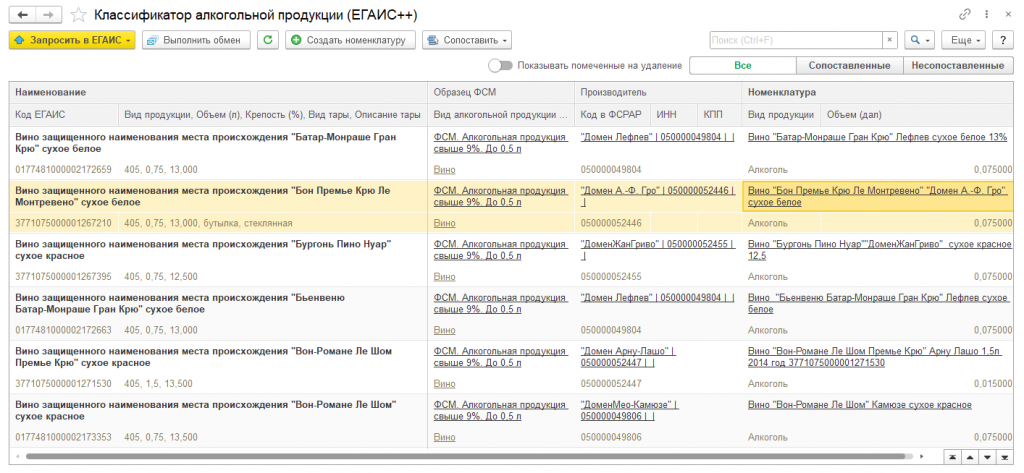Select code cell 3771075000001267210
The width and height of the screenshot is (1024, 473).
63,223
